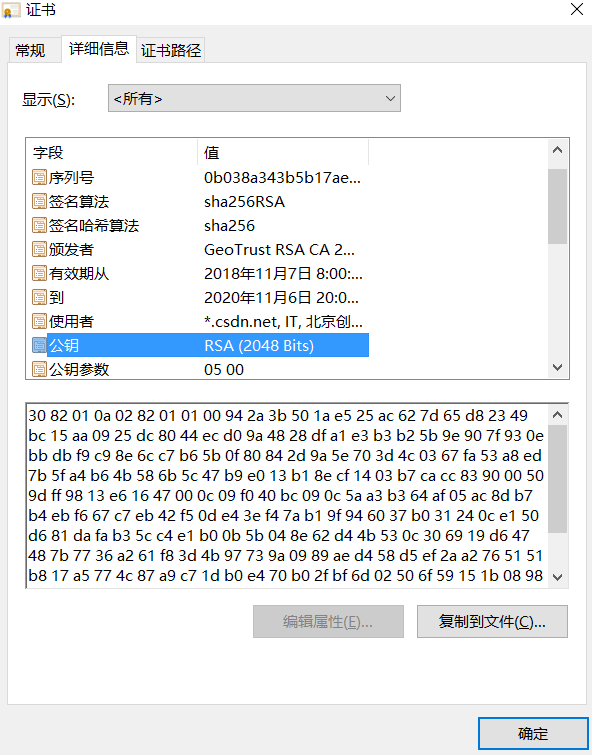This screenshot has height=755, width=592.
Task: Click the 有效期从 field icon
Action: tap(39, 273)
